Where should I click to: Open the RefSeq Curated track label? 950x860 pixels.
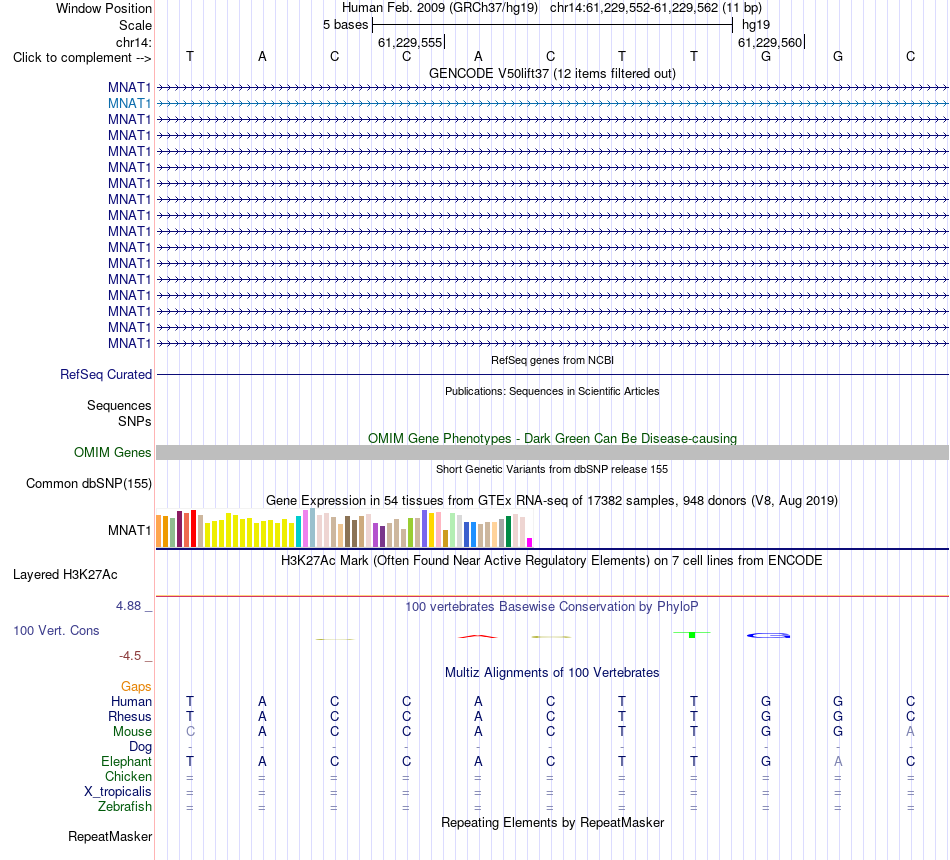point(106,375)
